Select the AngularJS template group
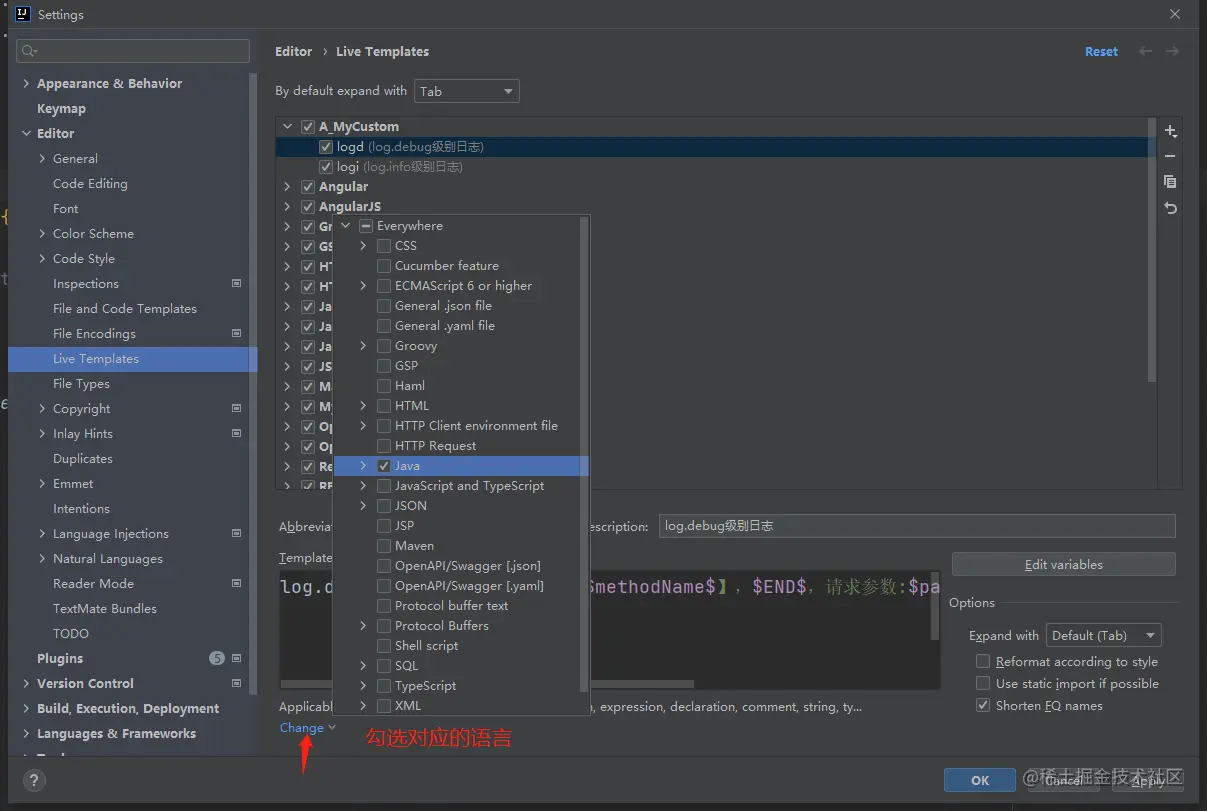 click(x=350, y=207)
